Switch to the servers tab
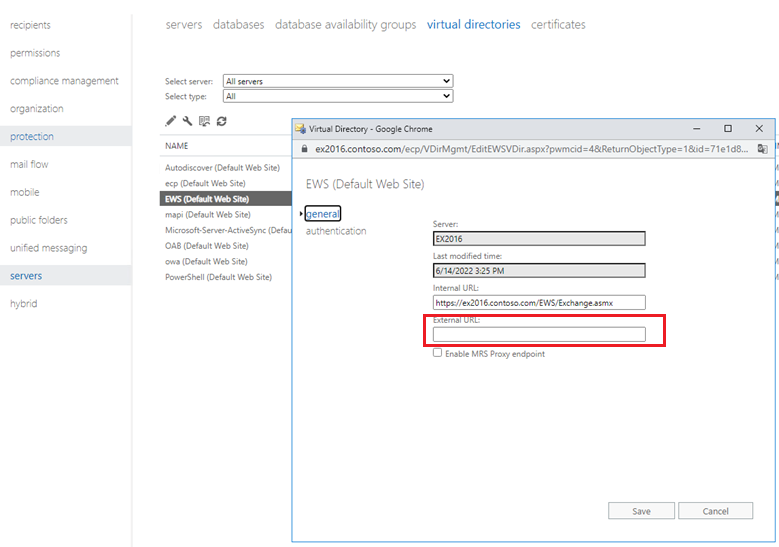 coord(184,24)
